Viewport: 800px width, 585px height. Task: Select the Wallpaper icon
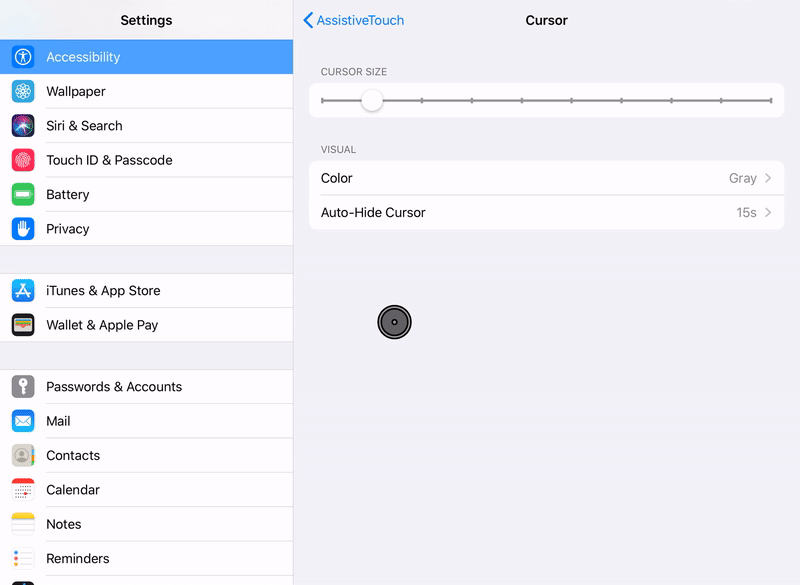point(21,91)
